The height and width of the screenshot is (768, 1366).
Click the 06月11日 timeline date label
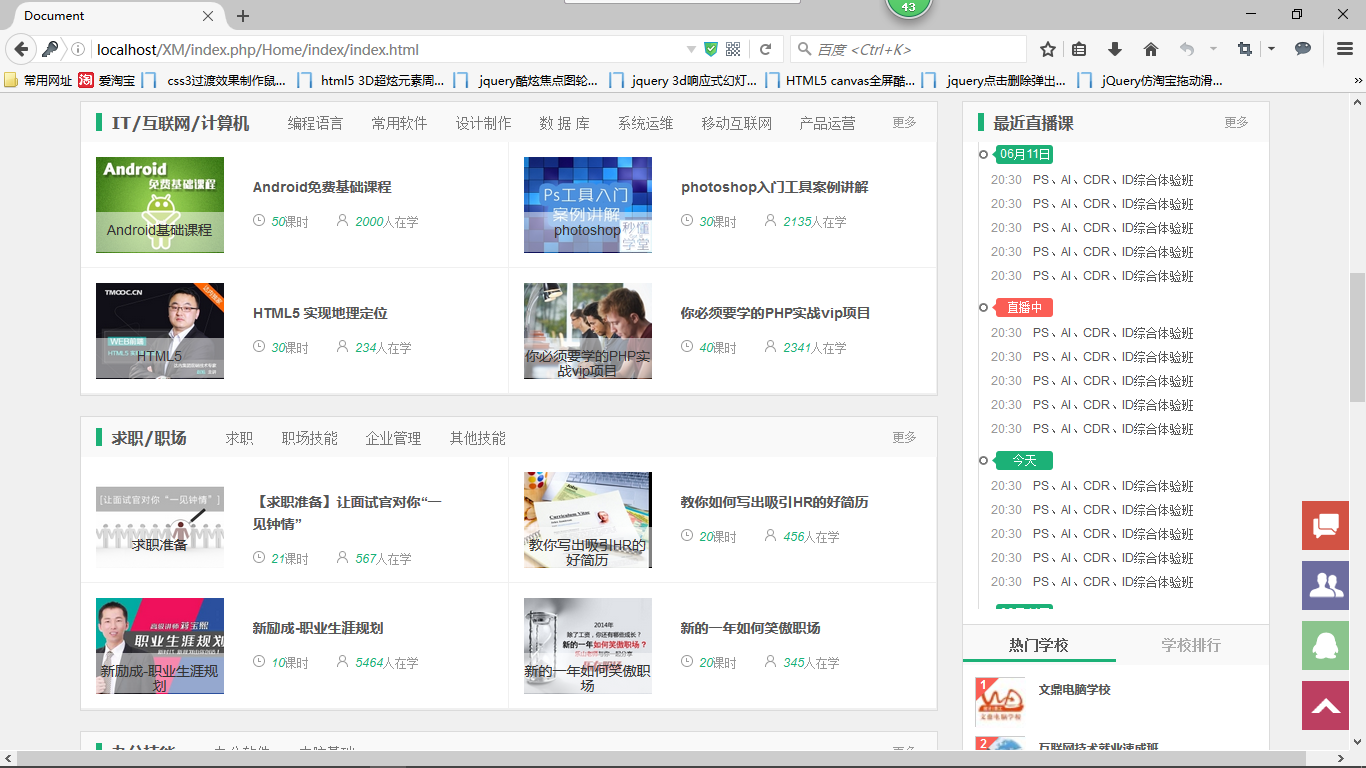click(x=1025, y=154)
